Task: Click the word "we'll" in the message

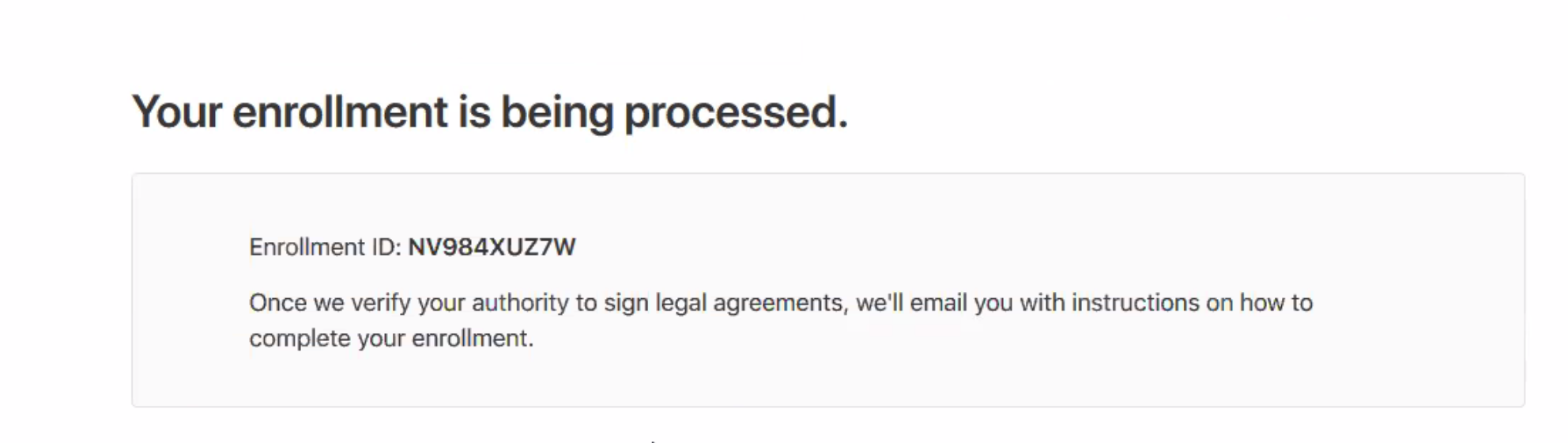Action: (x=880, y=303)
